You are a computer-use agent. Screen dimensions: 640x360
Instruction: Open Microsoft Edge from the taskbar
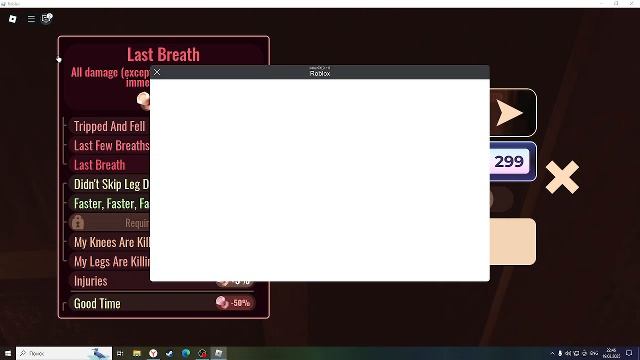click(186, 353)
